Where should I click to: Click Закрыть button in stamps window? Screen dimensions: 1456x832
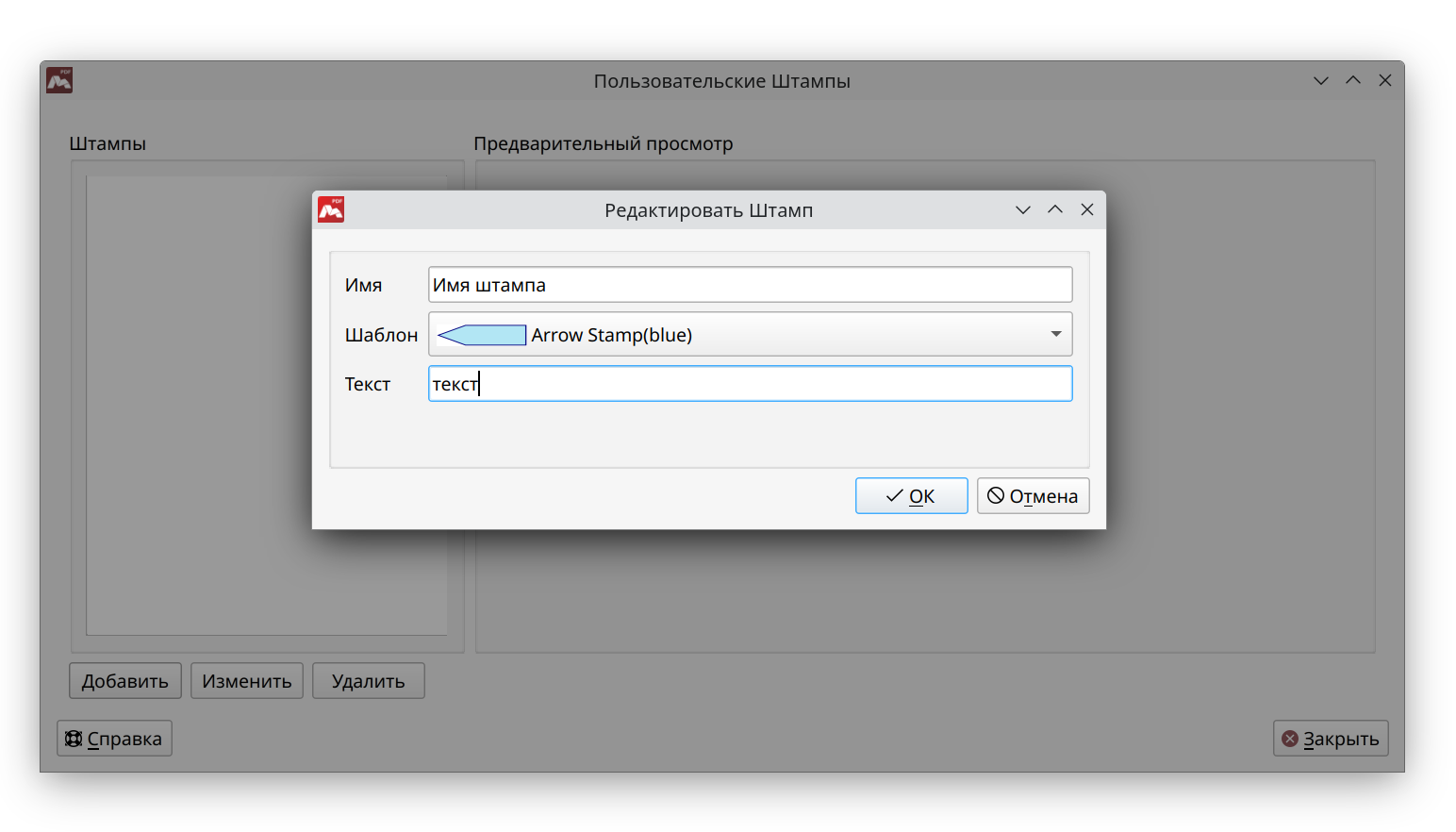pos(1331,739)
